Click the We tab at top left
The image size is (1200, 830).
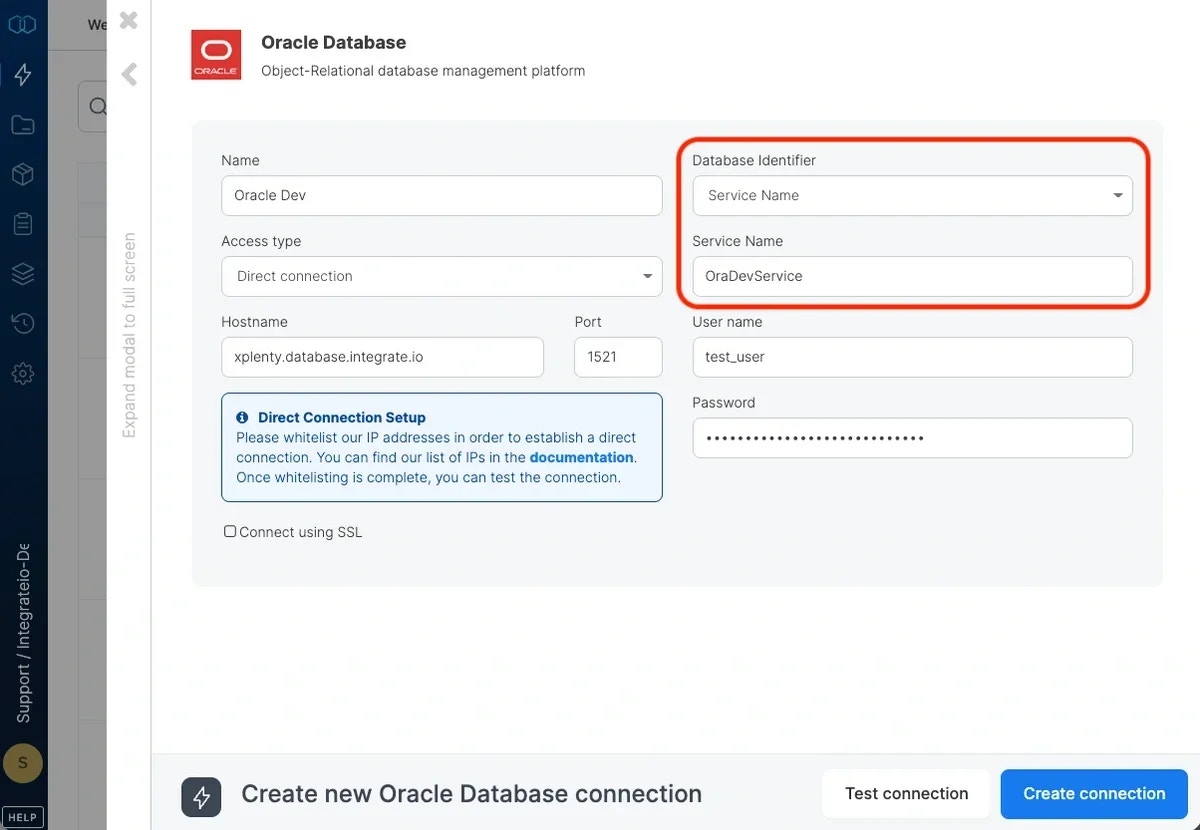(x=97, y=24)
